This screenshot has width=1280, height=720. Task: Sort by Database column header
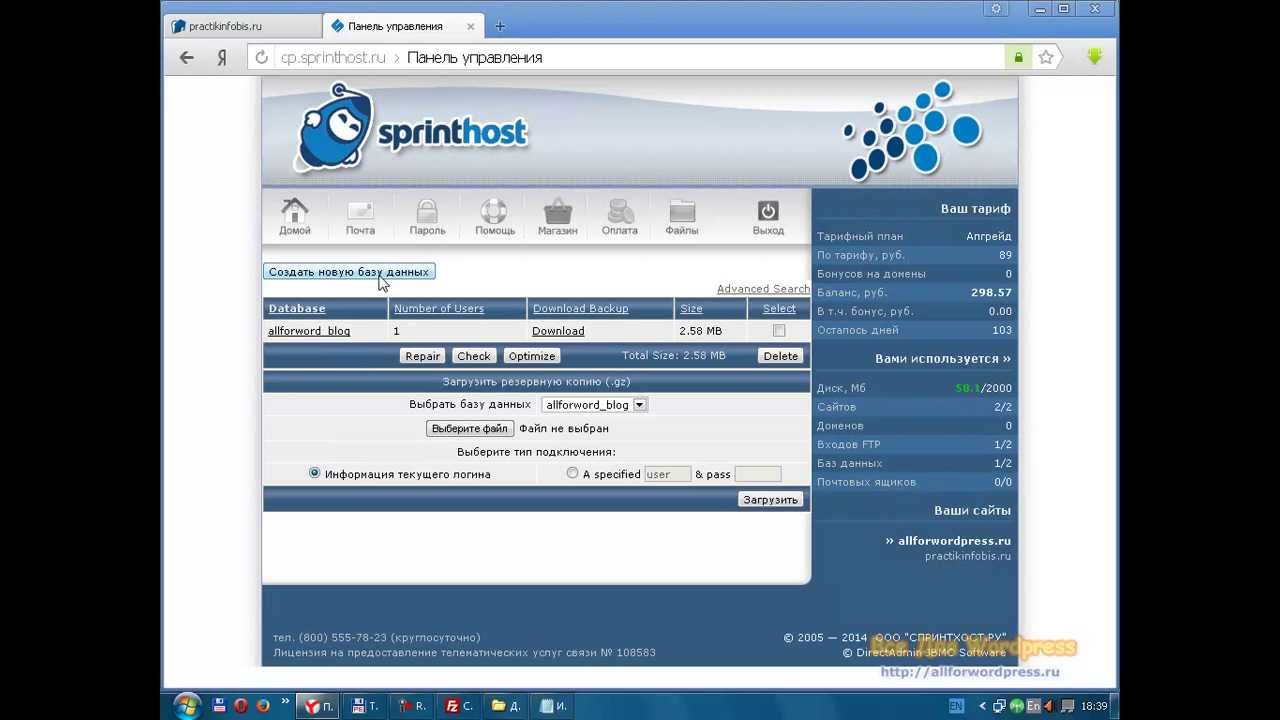pyautogui.click(x=297, y=309)
